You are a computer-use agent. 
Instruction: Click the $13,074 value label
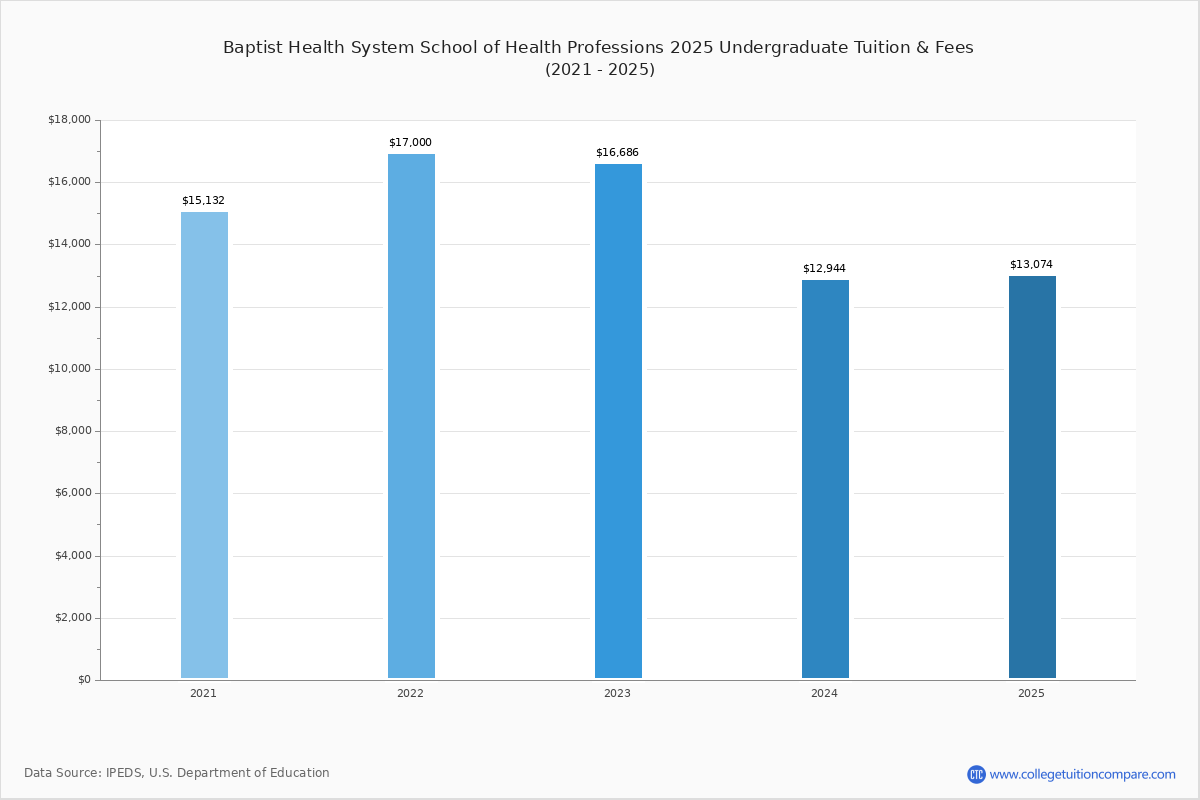point(1031,264)
